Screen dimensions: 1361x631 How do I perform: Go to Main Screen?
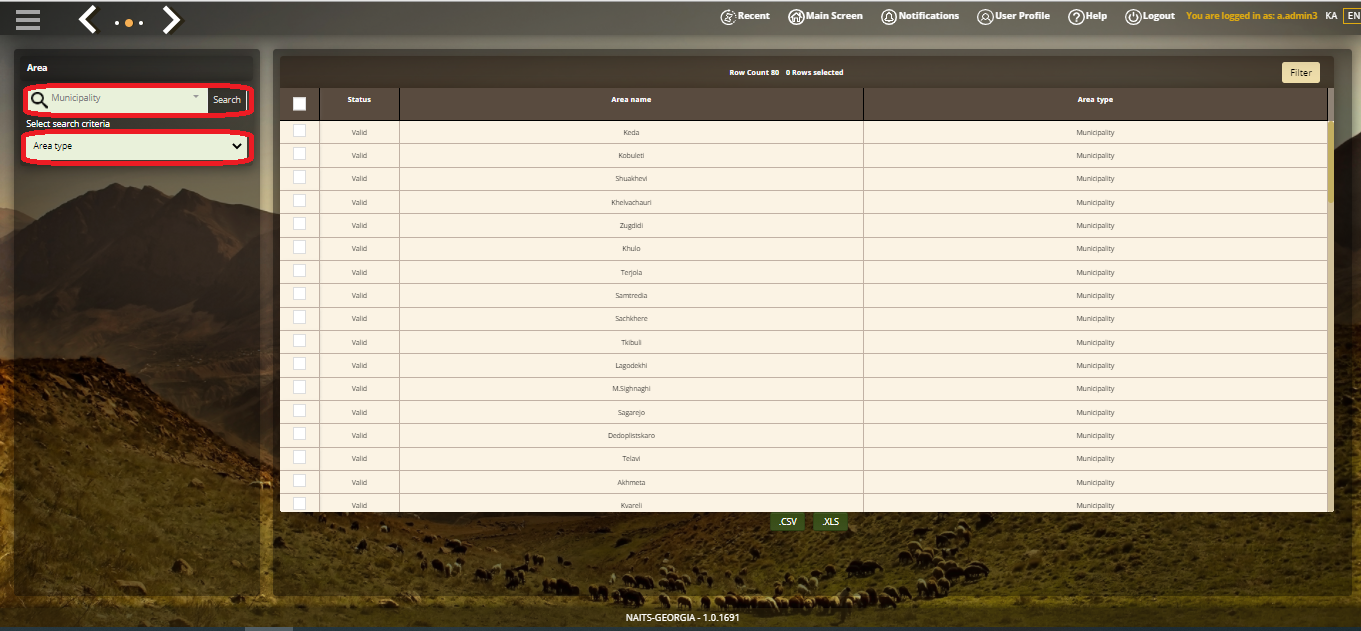825,16
